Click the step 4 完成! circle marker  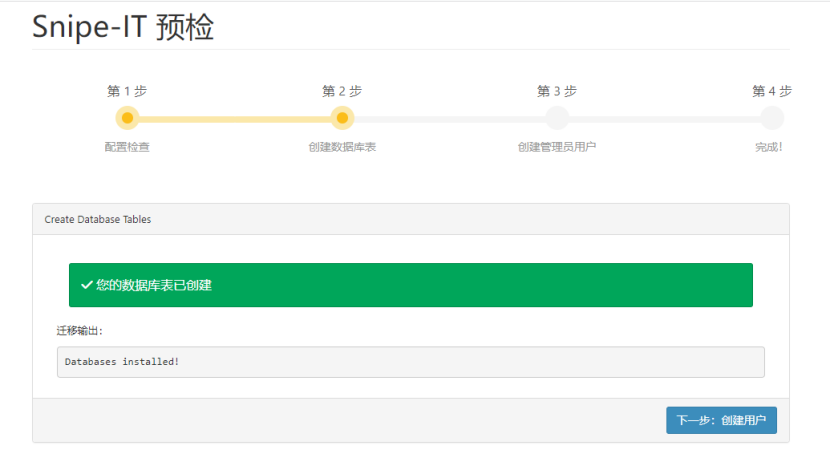pos(772,118)
